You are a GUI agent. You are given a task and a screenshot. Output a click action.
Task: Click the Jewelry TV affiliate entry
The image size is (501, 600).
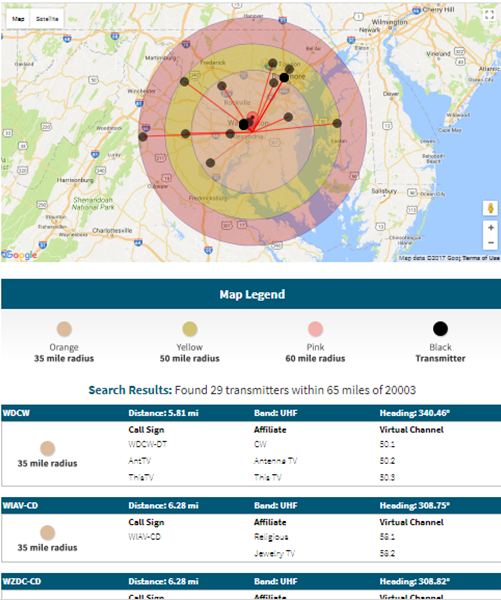(274, 553)
